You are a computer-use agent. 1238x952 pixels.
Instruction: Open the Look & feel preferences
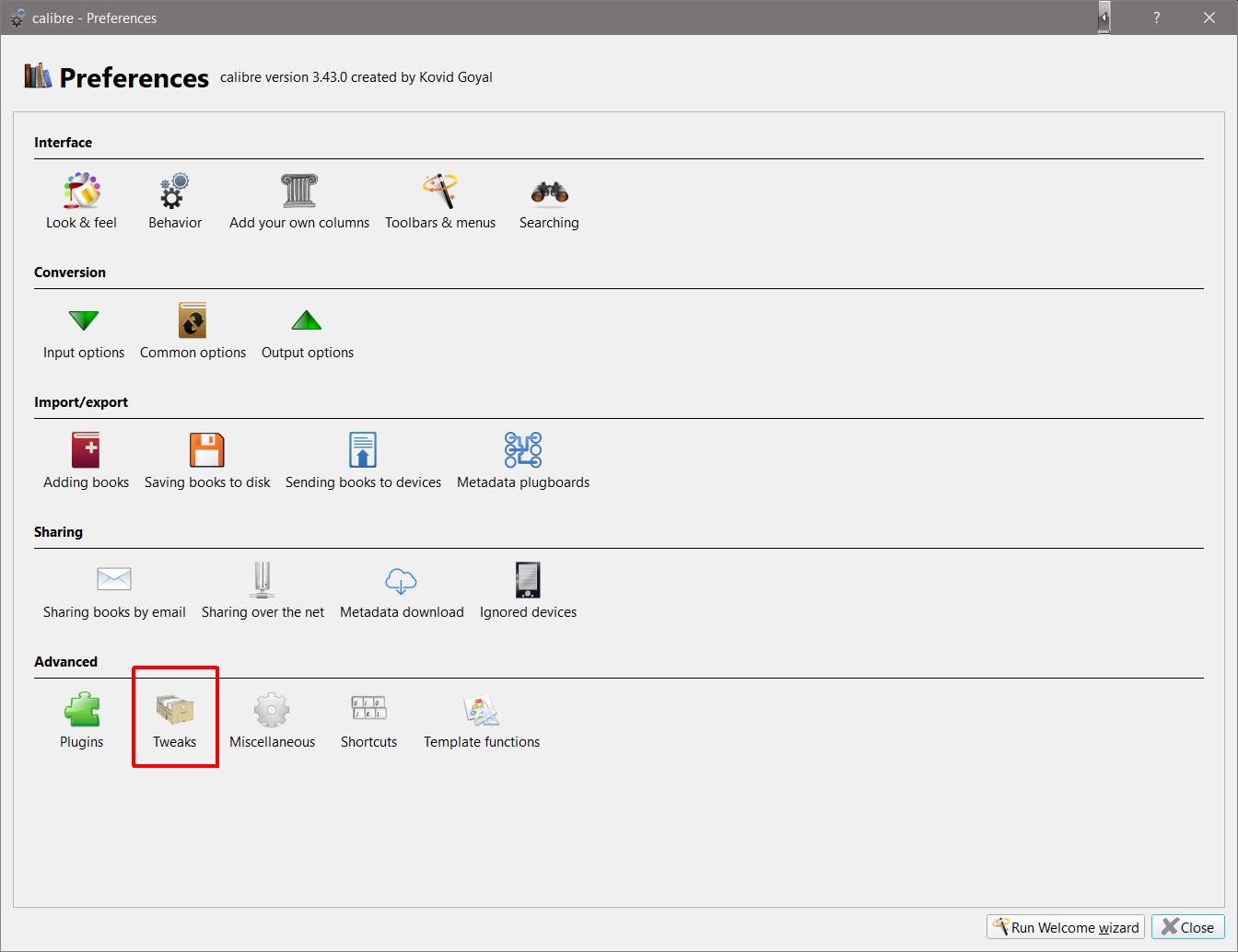coord(81,201)
